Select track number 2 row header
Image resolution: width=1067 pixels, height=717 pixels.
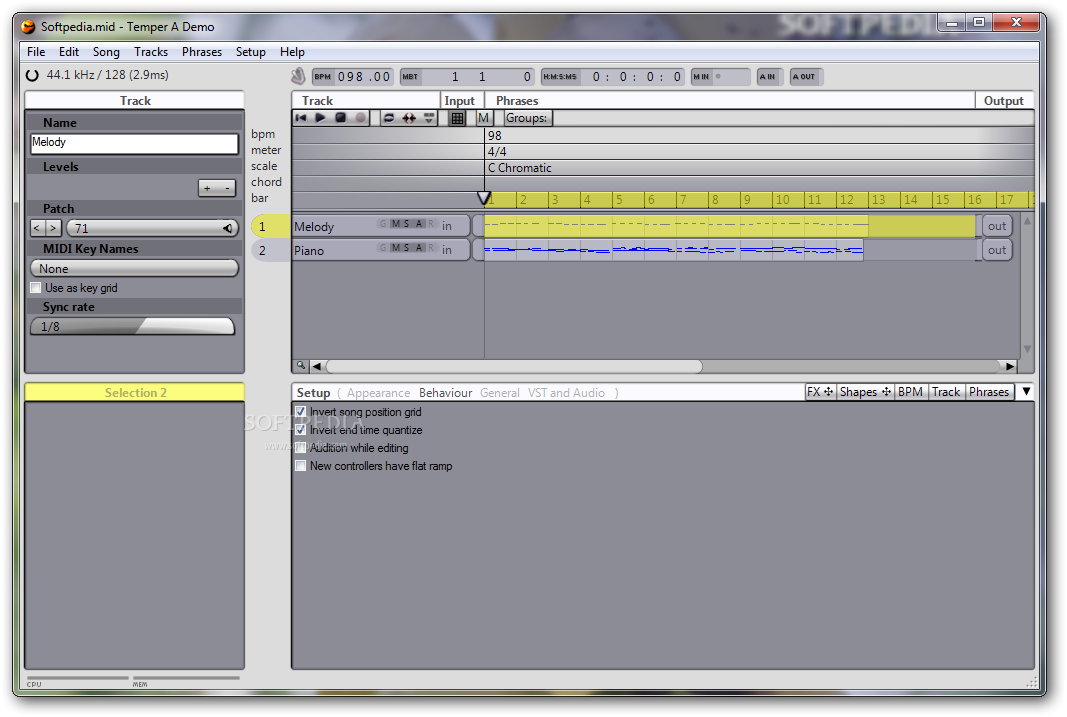click(x=269, y=250)
